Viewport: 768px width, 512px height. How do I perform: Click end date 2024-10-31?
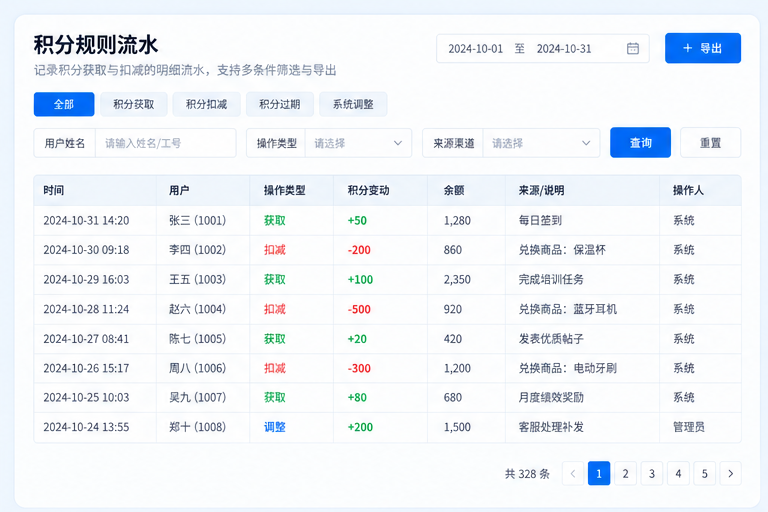click(564, 49)
